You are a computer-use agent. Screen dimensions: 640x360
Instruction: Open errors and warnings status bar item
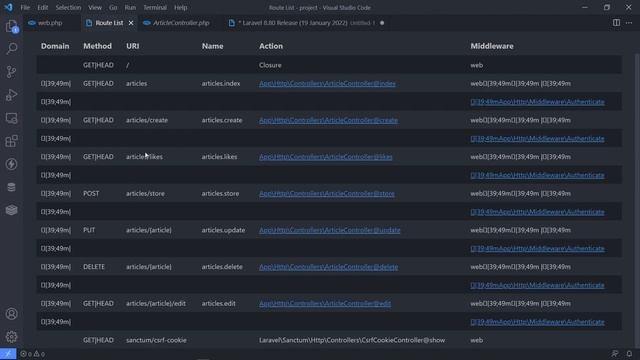pyautogui.click(x=33, y=354)
